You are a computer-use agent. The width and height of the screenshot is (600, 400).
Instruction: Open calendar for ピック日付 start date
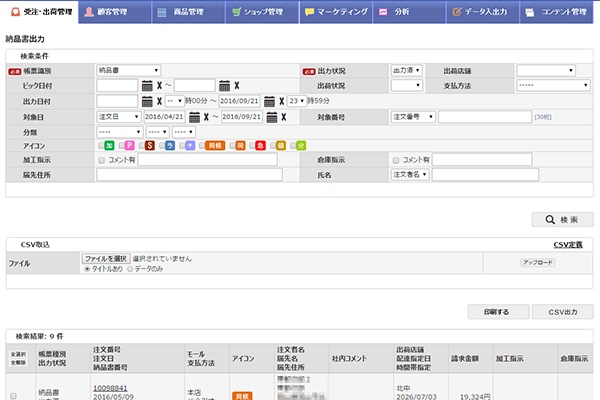click(147, 86)
